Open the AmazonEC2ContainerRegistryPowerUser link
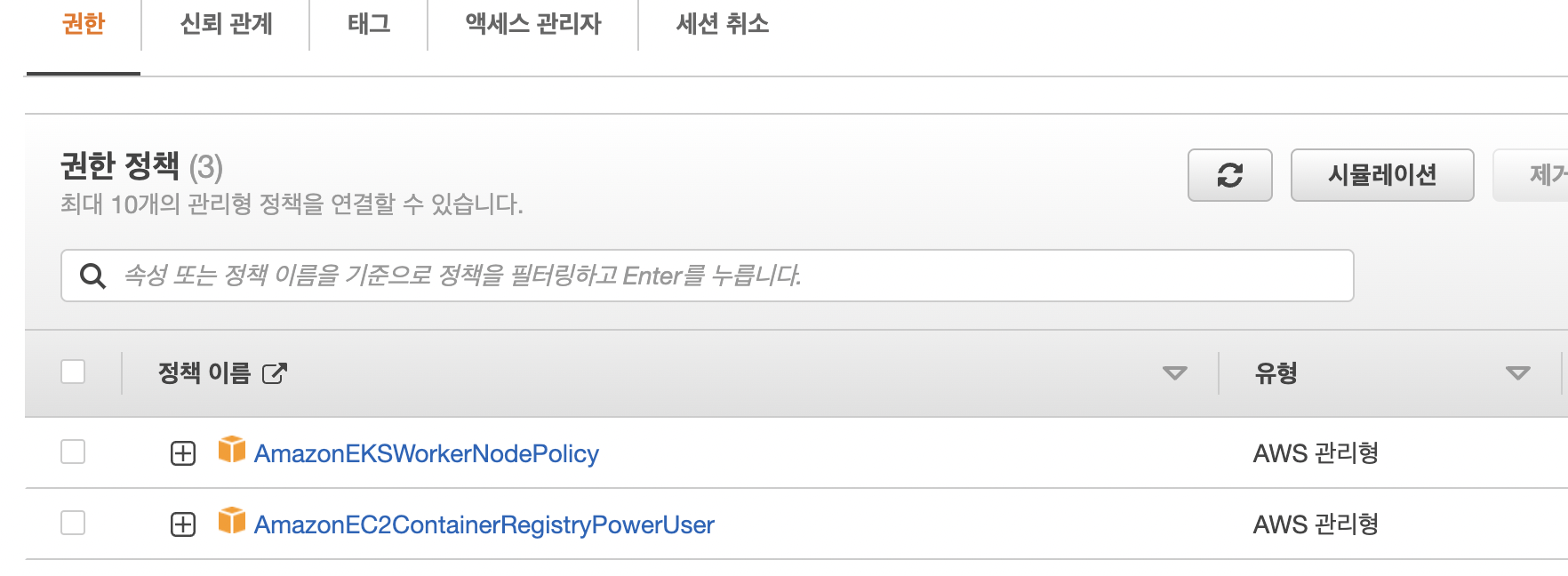The width and height of the screenshot is (1568, 576). tap(484, 525)
